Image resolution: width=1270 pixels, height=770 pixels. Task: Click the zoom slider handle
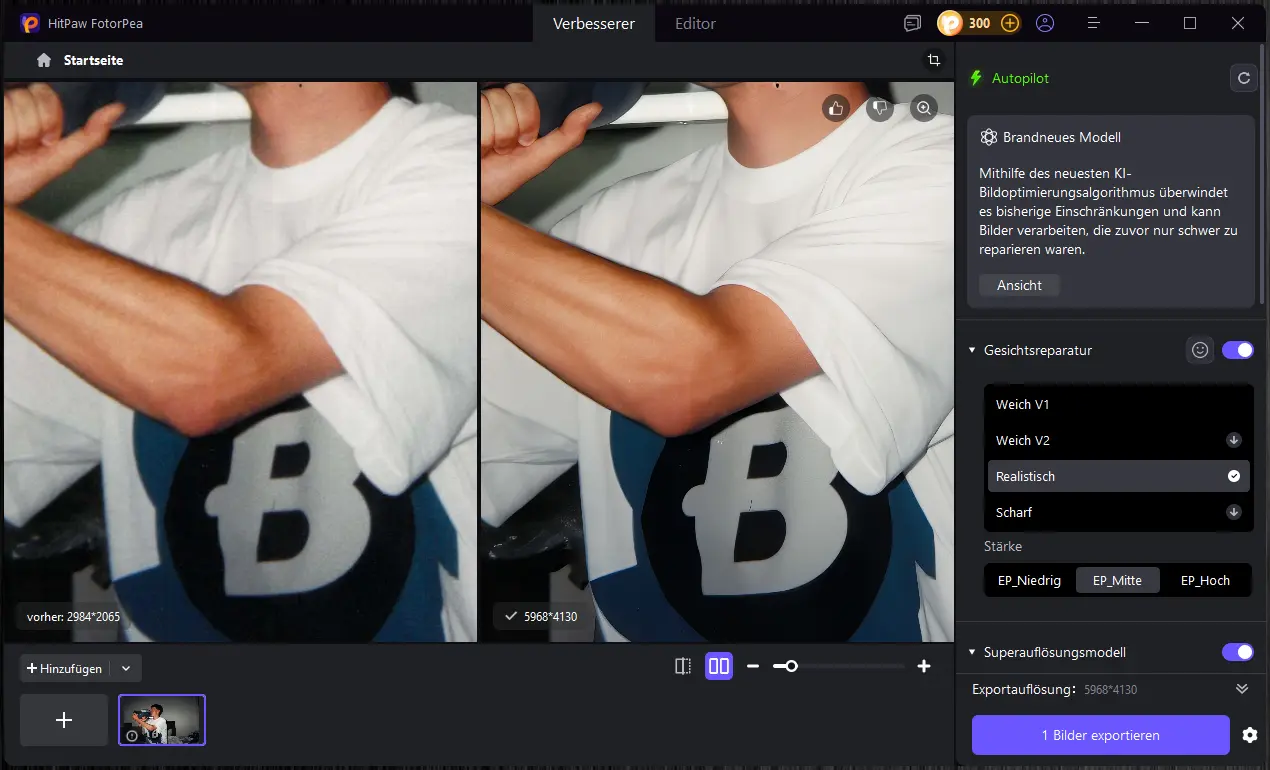pyautogui.click(x=791, y=666)
